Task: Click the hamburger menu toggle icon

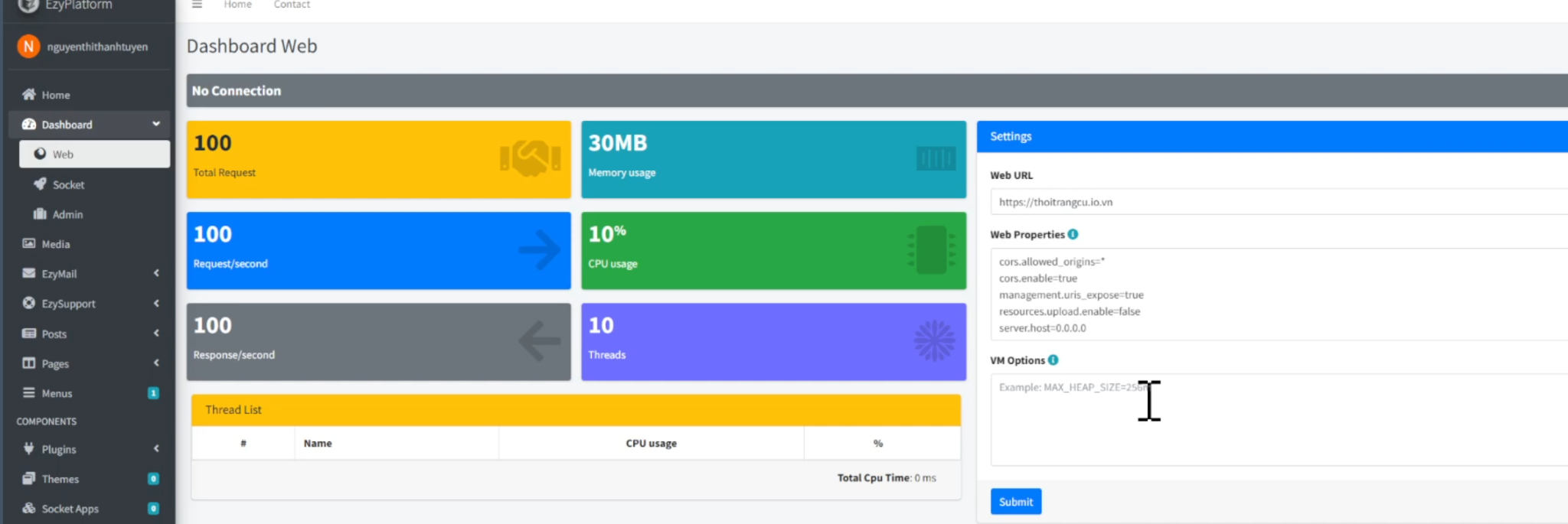Action: [x=197, y=5]
